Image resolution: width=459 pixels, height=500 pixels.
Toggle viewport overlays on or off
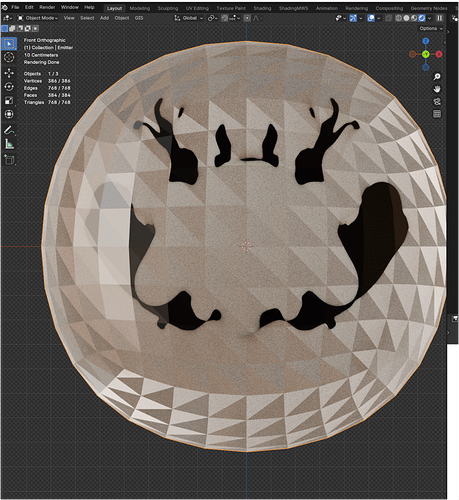371,18
